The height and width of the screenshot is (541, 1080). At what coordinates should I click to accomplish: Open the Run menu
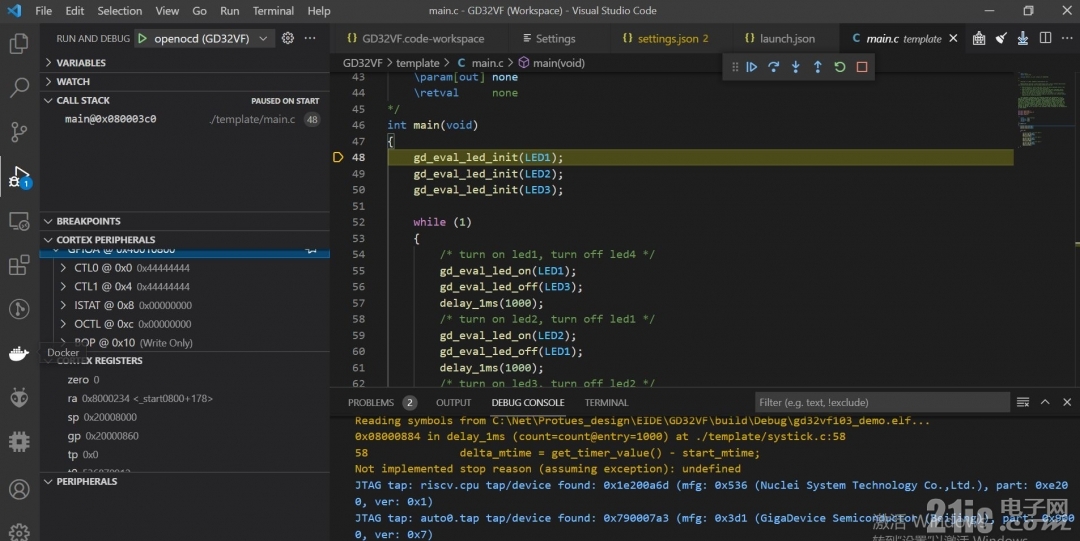coord(229,11)
